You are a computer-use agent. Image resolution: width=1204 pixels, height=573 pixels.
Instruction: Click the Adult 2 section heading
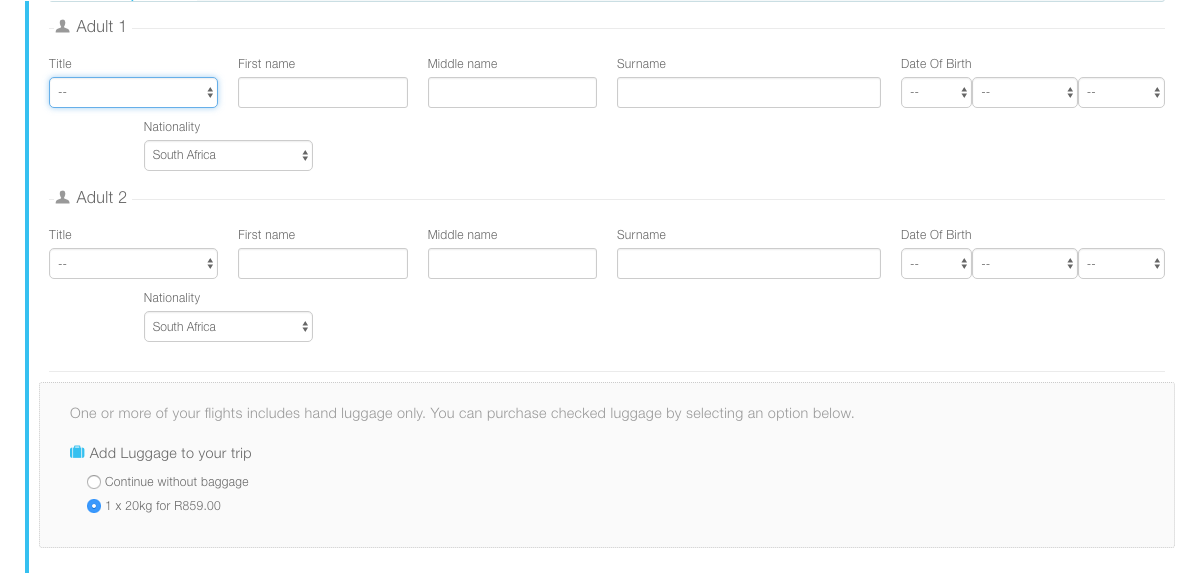click(x=101, y=197)
